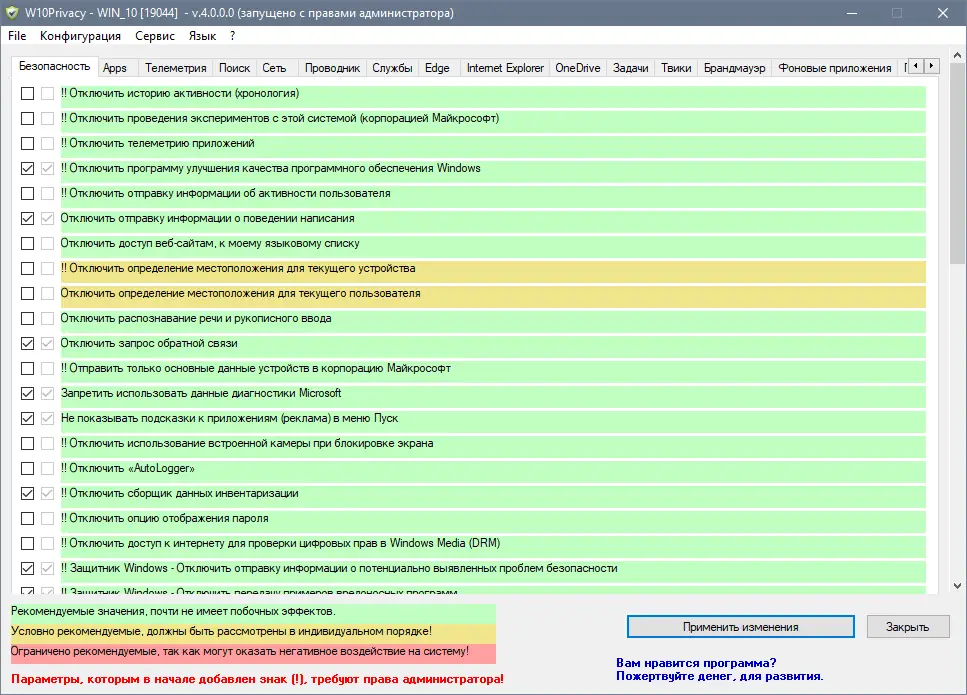Viewport: 967px width, 695px height.
Task: Enable 'Отключить историю активности (хронология)'
Action: [x=27, y=93]
